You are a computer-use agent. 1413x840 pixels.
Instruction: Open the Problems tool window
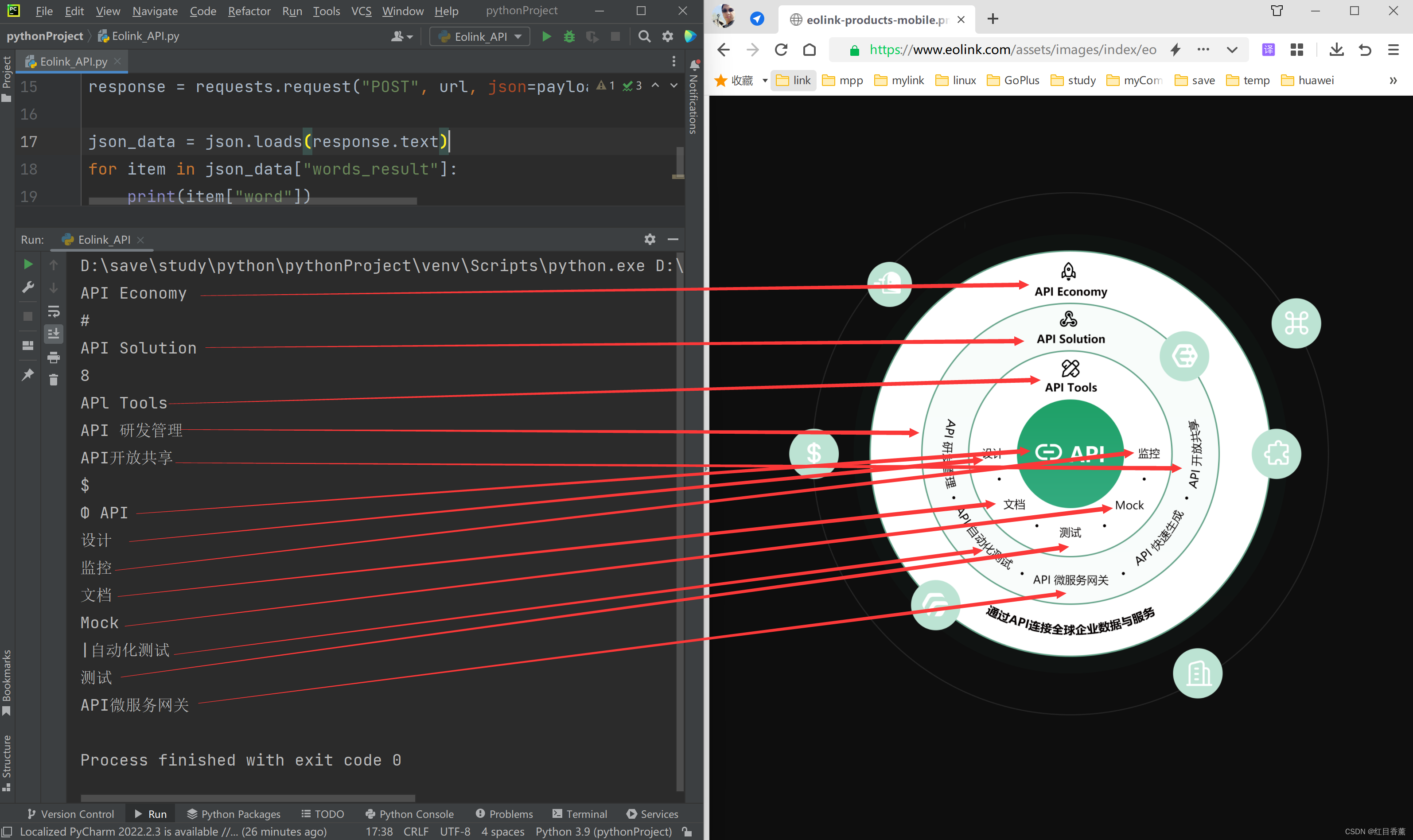504,814
